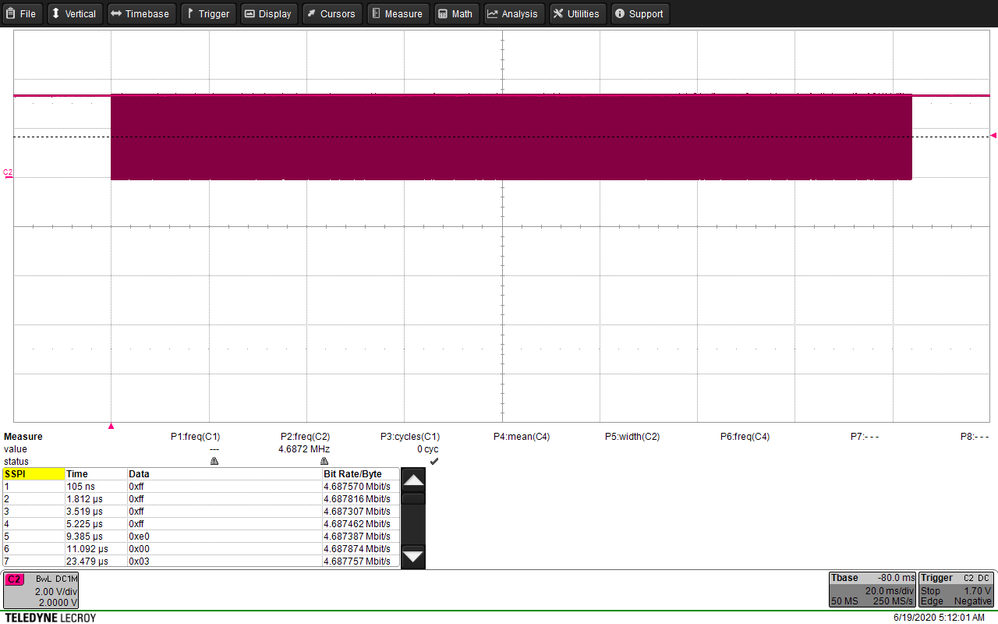
Task: Click the 4.6872 MHz frequency value
Action: pos(304,449)
